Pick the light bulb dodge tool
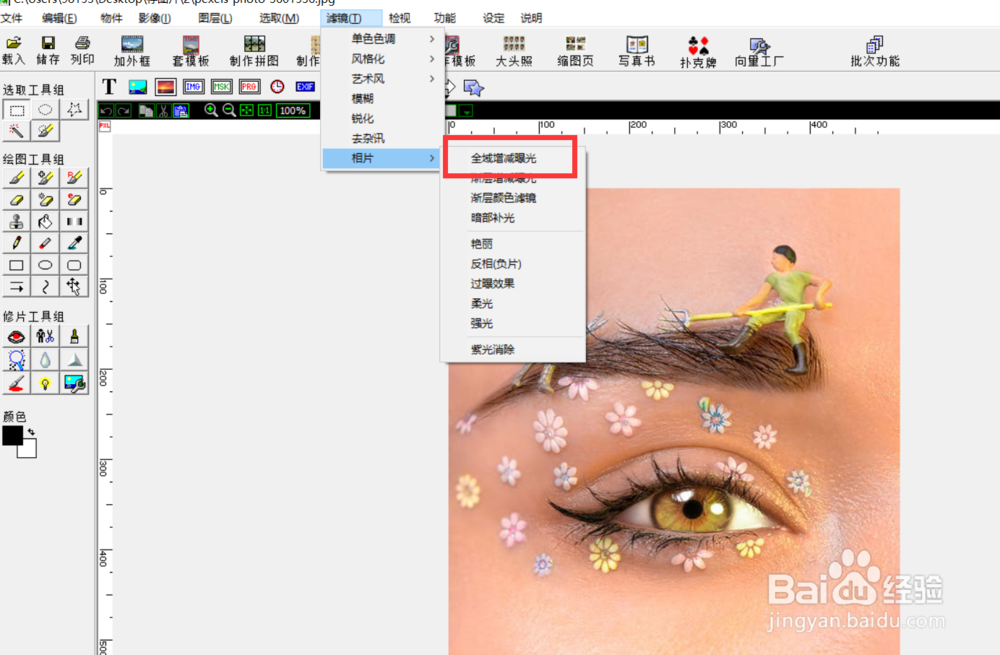Screen dimensions: 1000x655 click(45, 383)
